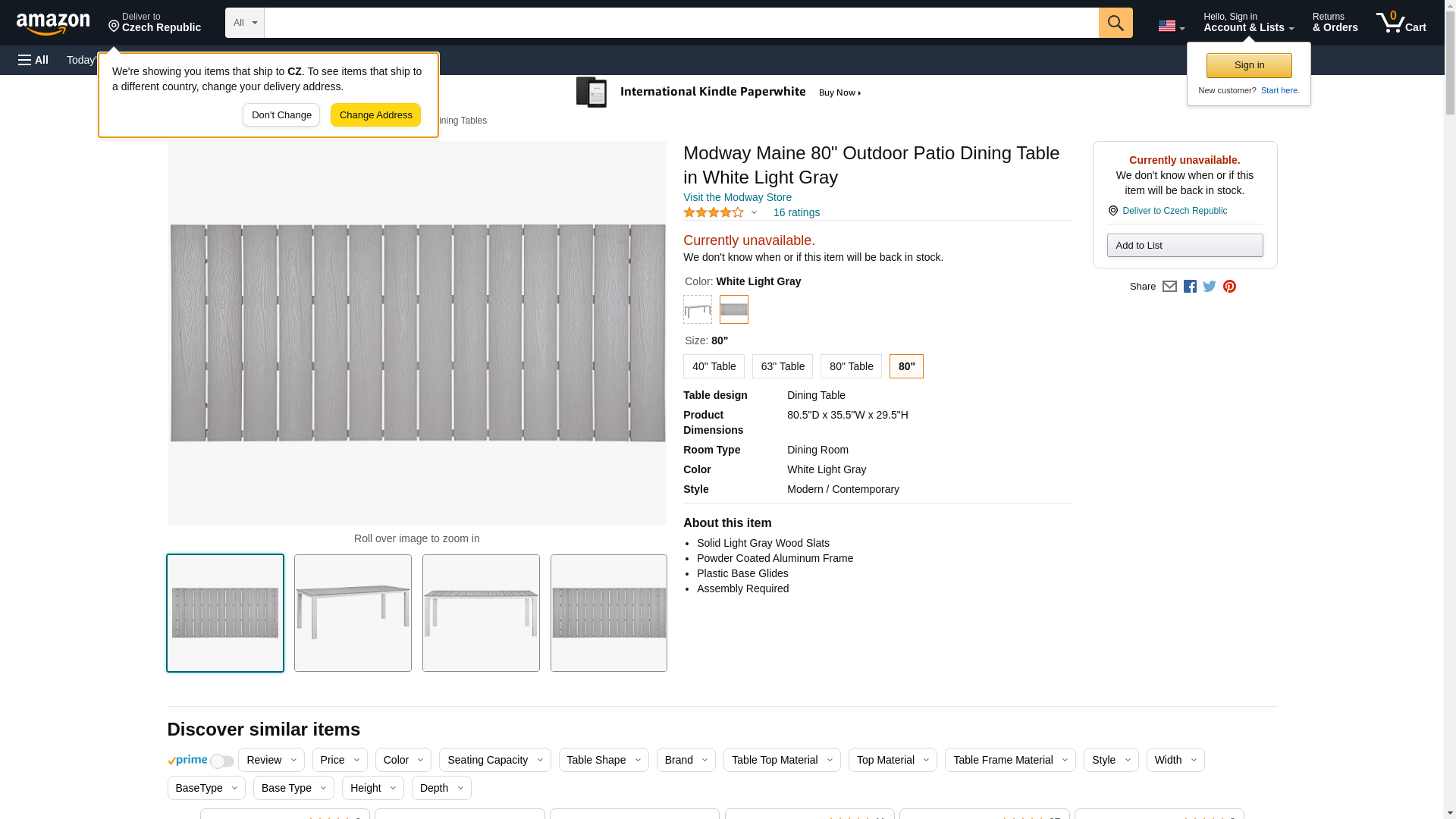The width and height of the screenshot is (1456, 819).
Task: Select the 40" Table size option
Action: click(x=714, y=366)
